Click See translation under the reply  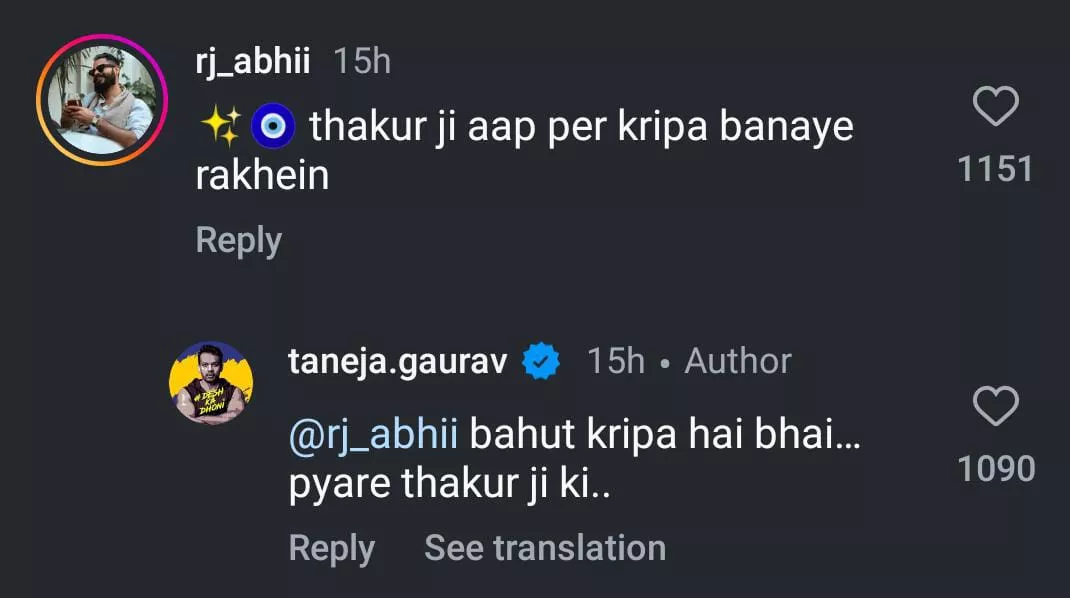click(545, 548)
